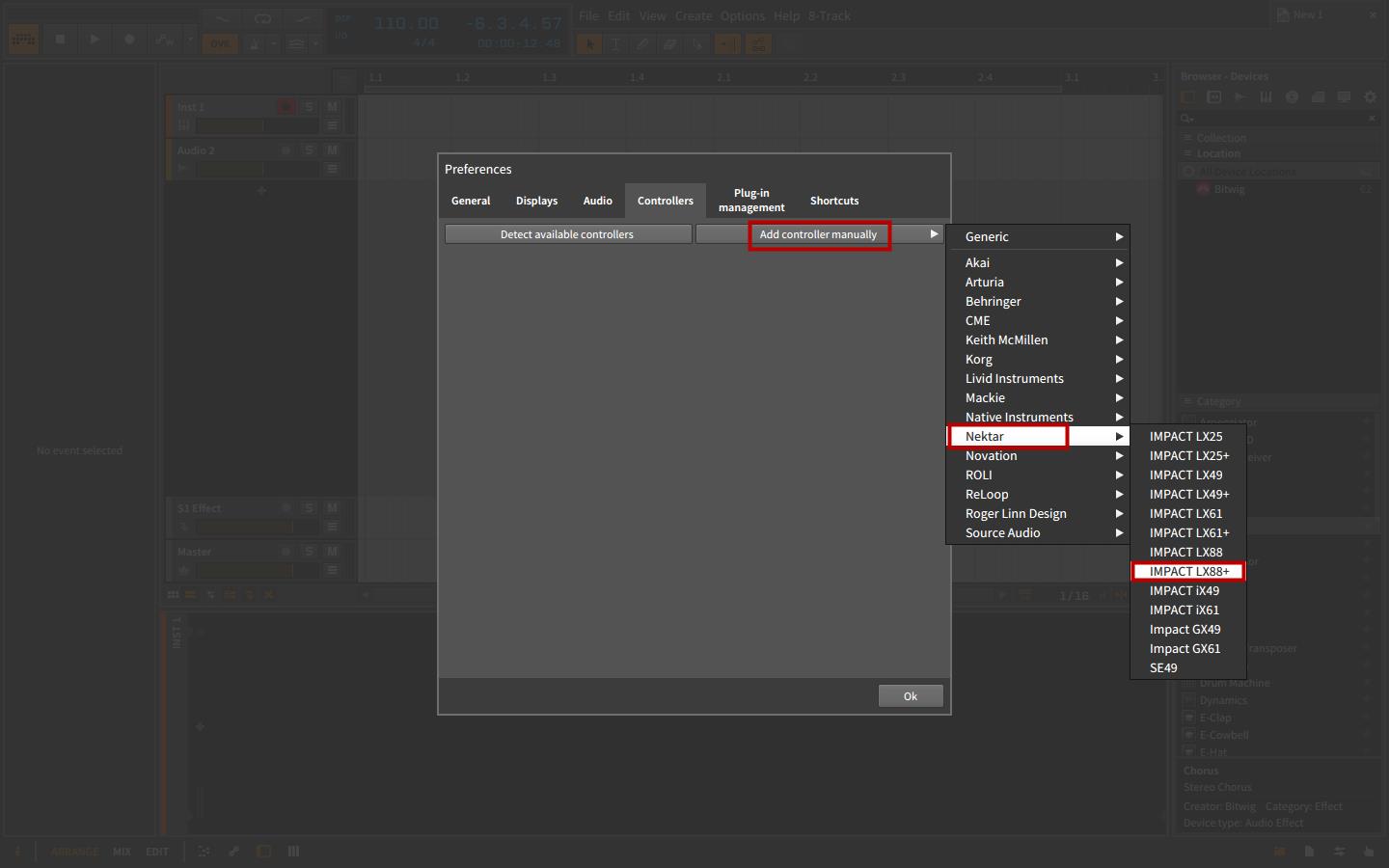Choose IMPACT LX88+ from the Nektar list

click(x=1188, y=571)
